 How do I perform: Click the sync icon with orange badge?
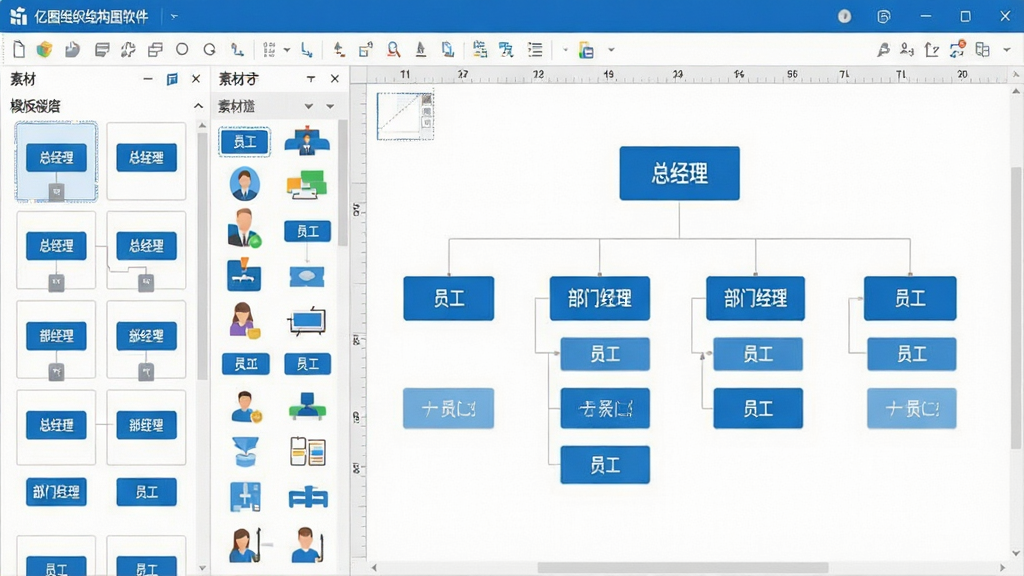(957, 48)
